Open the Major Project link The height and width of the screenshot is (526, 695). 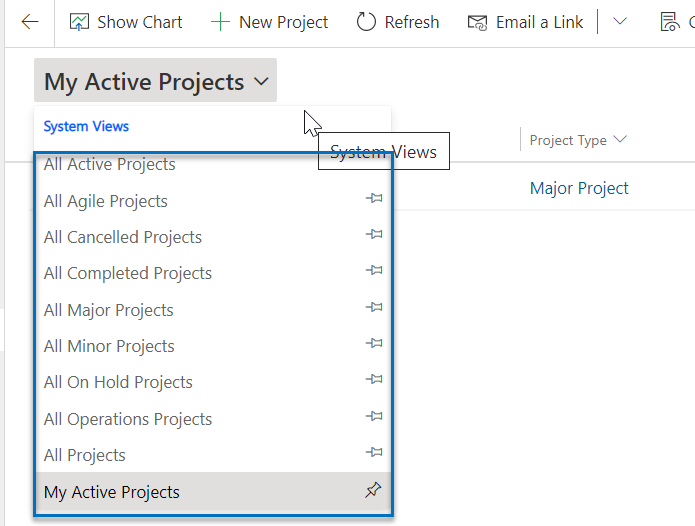(579, 188)
